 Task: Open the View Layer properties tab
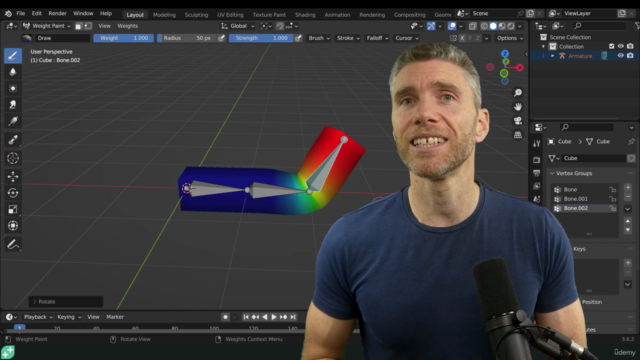point(536,186)
